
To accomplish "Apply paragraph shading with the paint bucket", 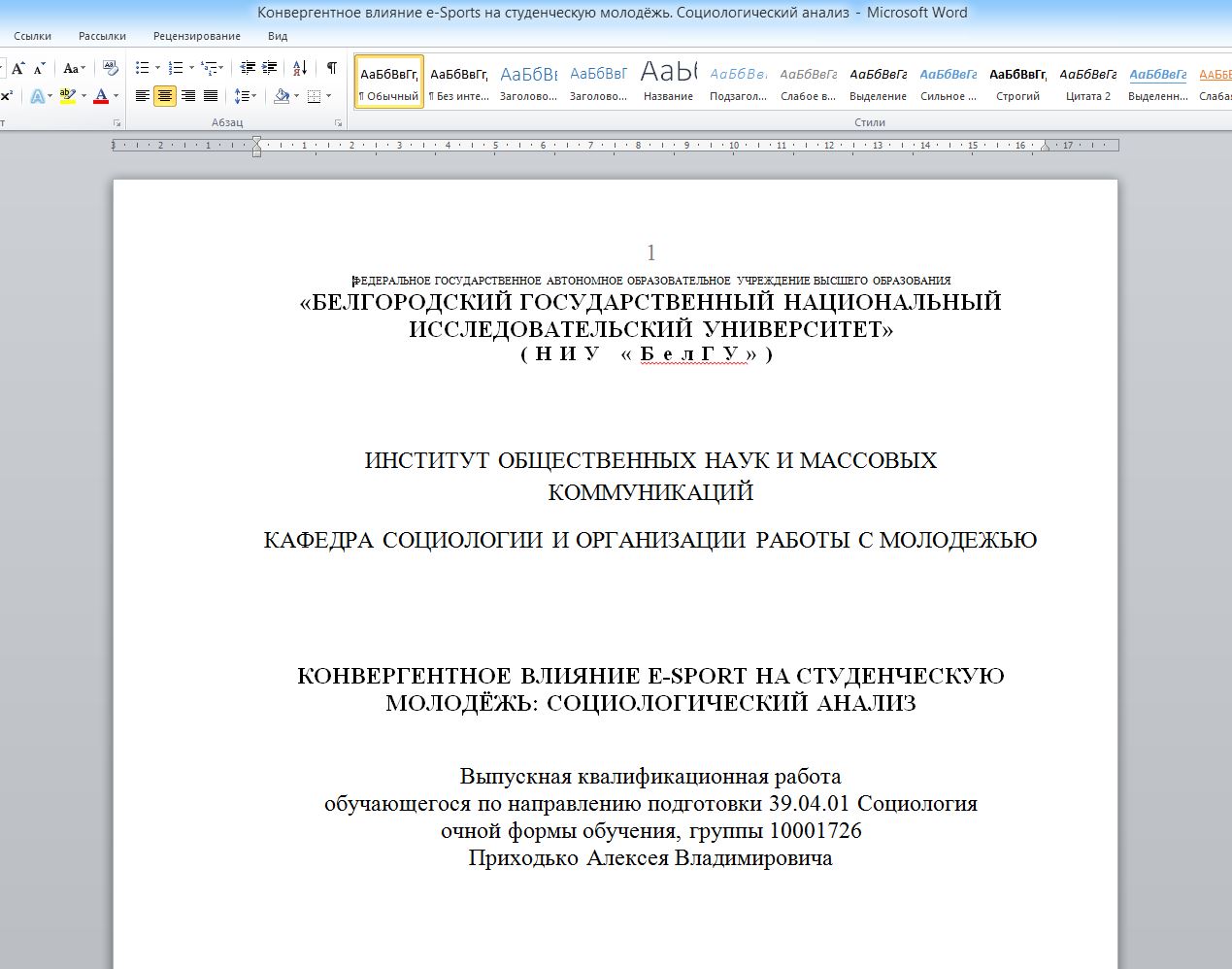I will click(x=282, y=96).
